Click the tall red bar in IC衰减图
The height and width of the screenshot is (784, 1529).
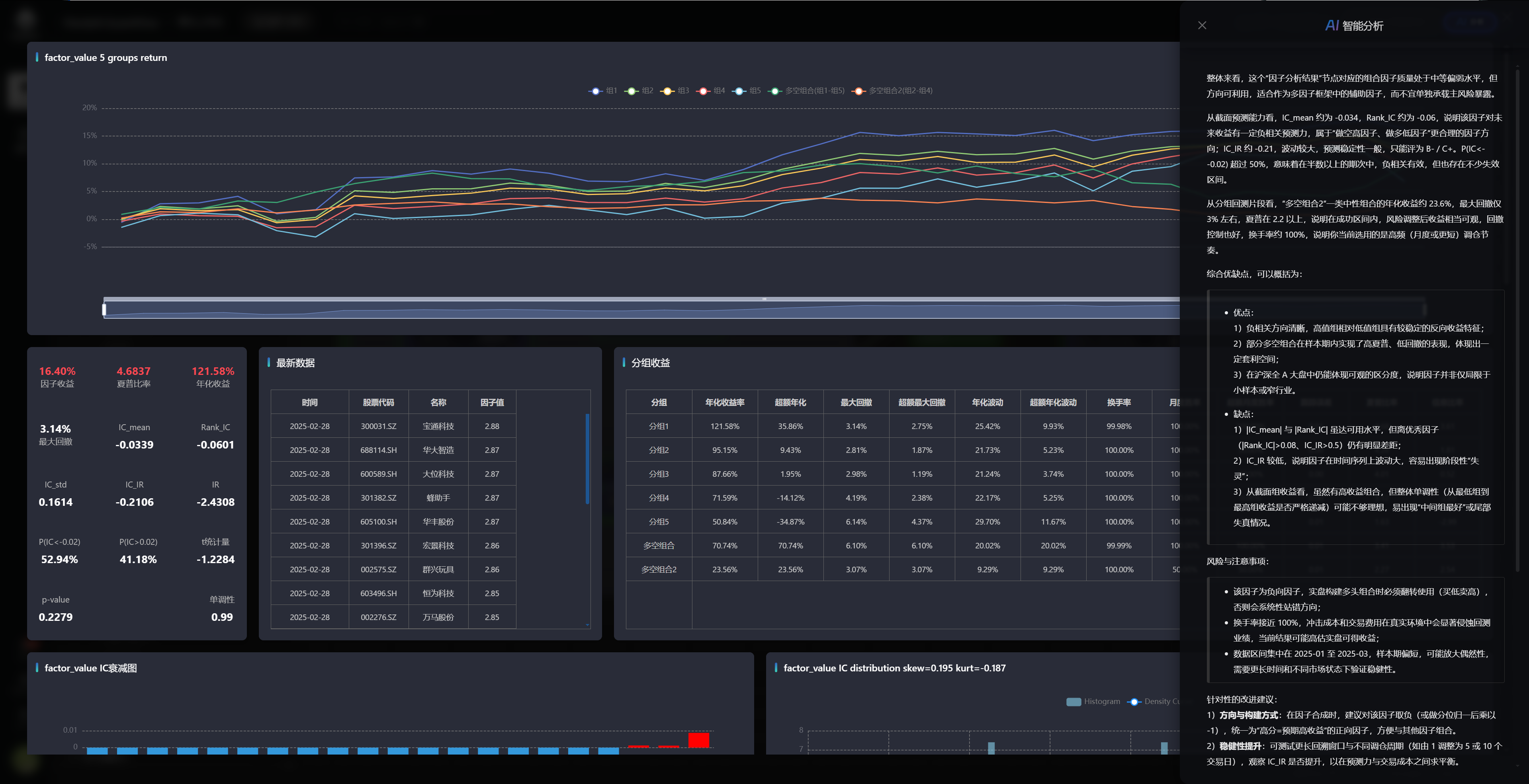699,740
